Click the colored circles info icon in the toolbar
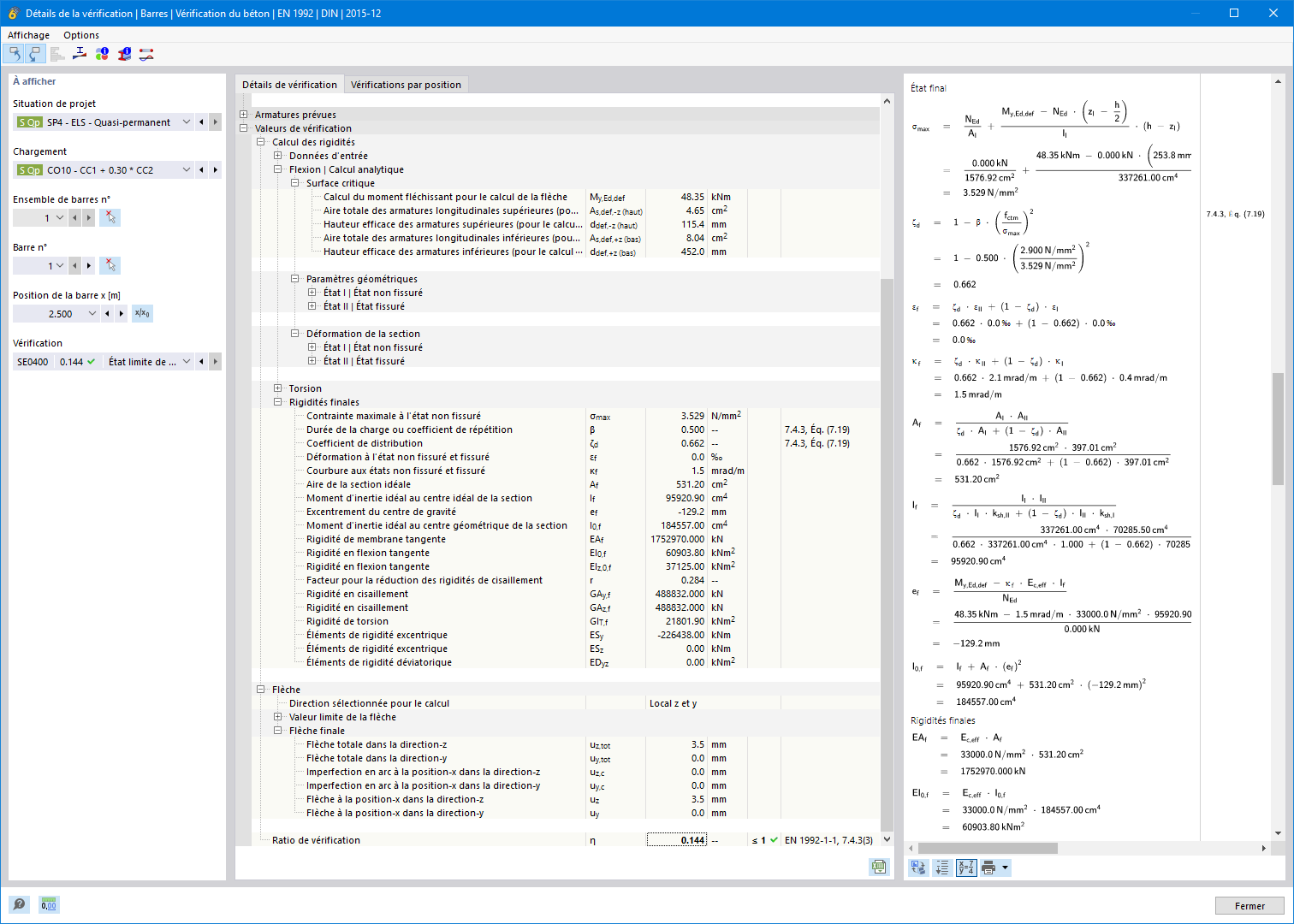Image resolution: width=1294 pixels, height=924 pixels. 102,54
